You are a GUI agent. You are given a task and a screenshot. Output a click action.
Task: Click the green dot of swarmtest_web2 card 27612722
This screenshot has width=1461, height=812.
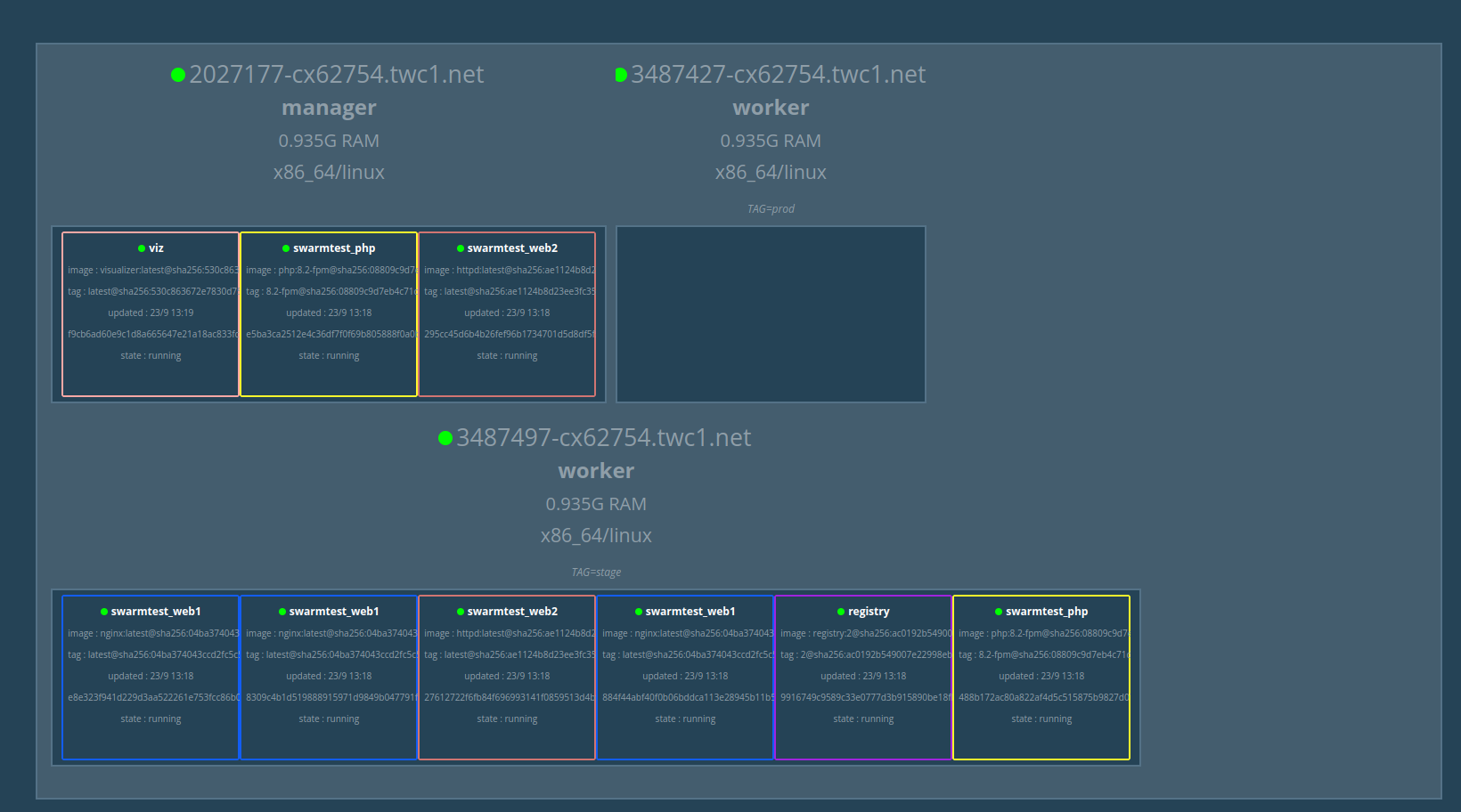(x=461, y=612)
